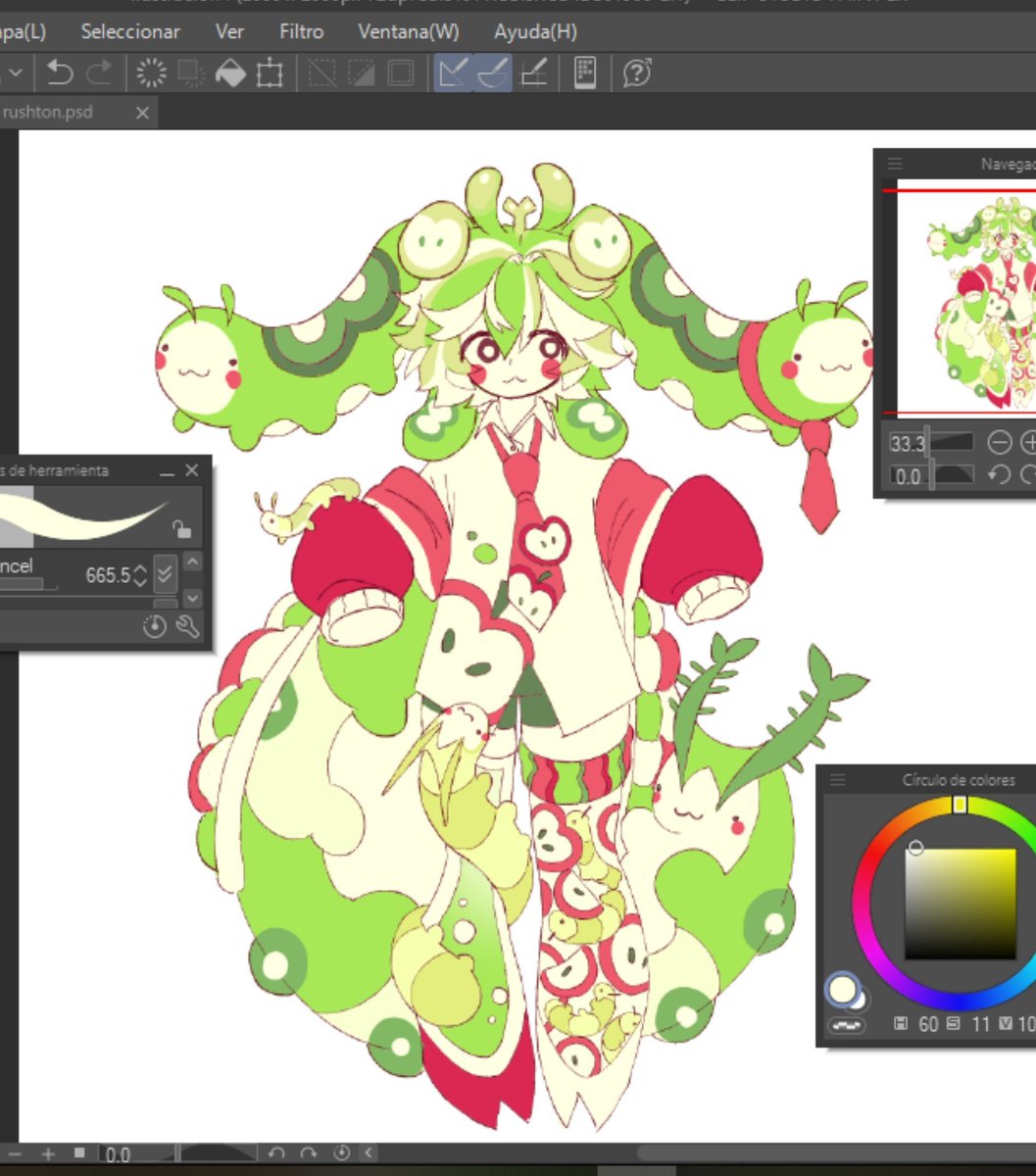Undo the last action

(61, 73)
